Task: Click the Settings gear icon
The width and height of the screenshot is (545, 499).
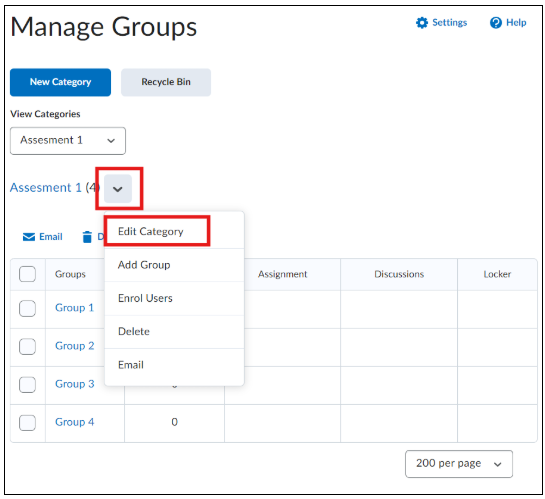Action: [422, 23]
